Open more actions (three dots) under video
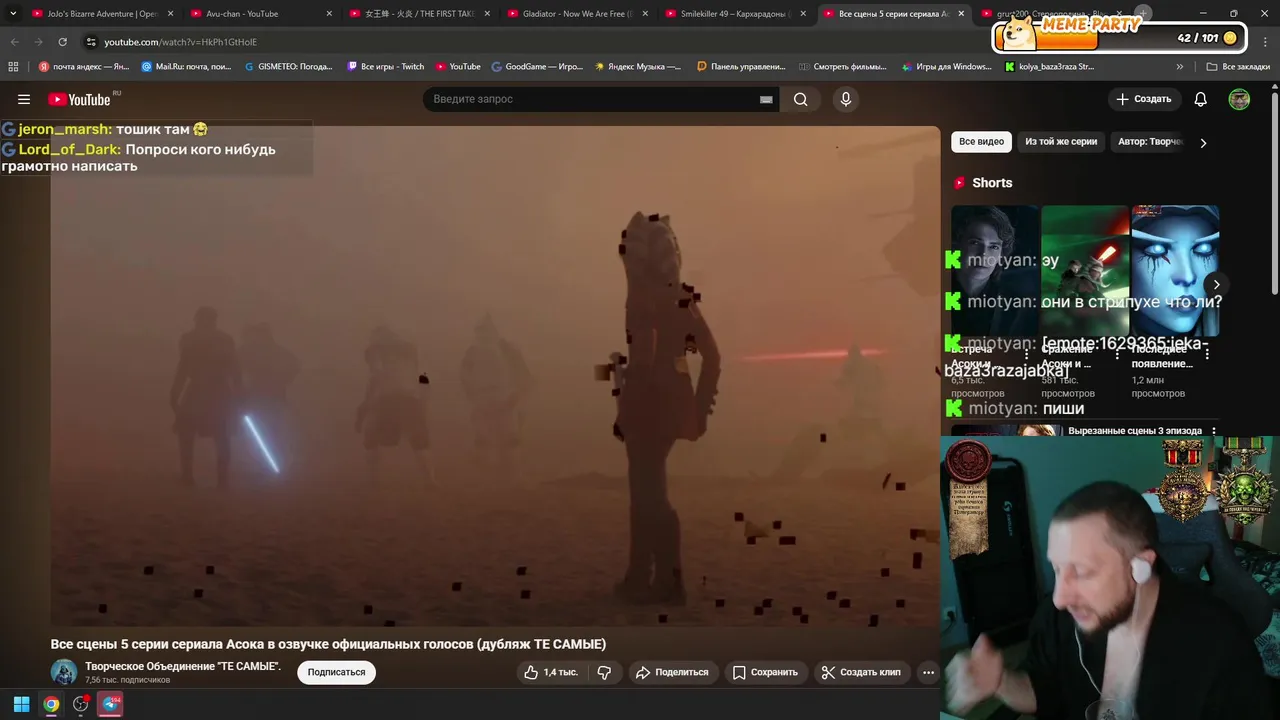 928,672
